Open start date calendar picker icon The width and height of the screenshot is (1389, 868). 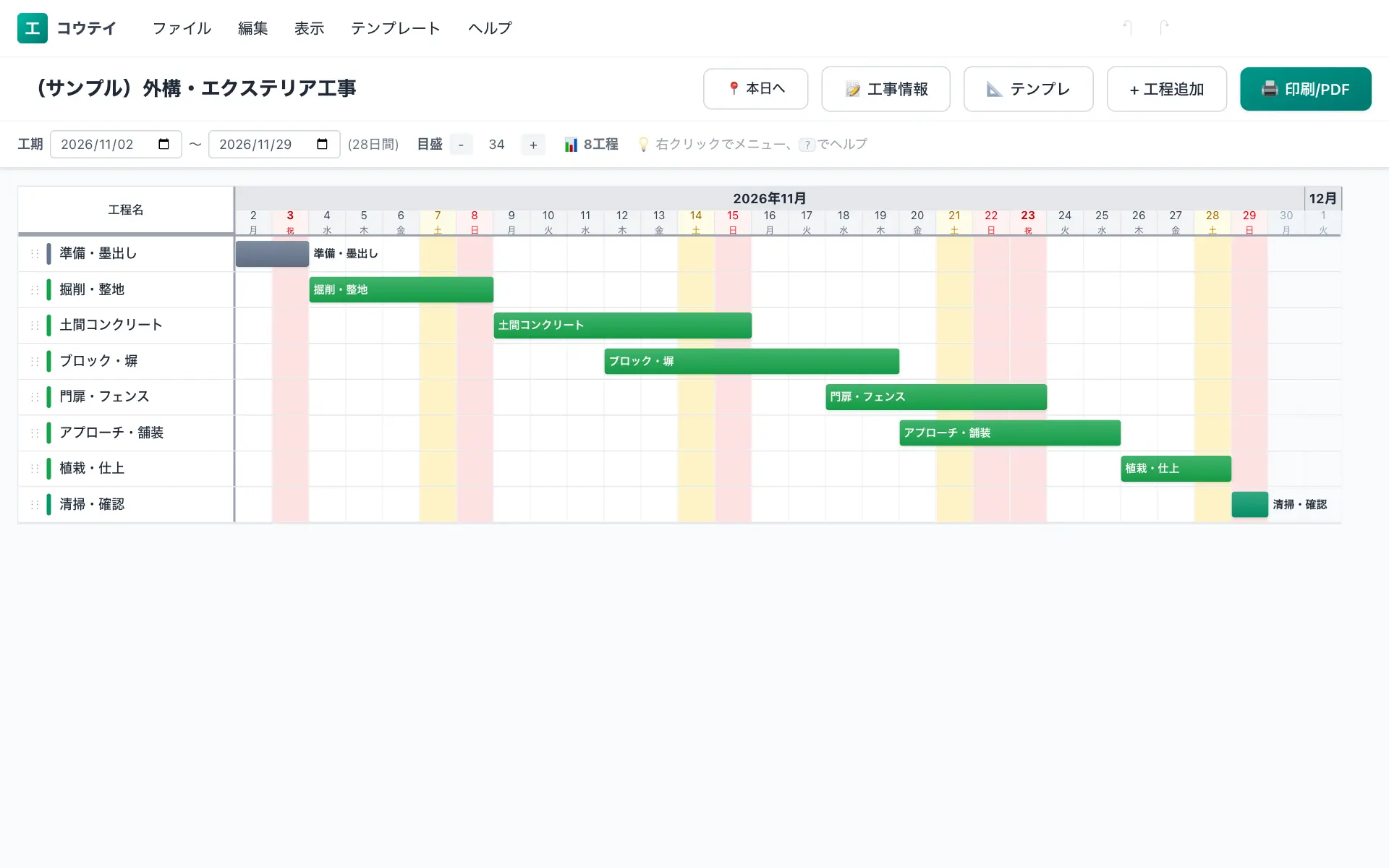[x=164, y=144]
